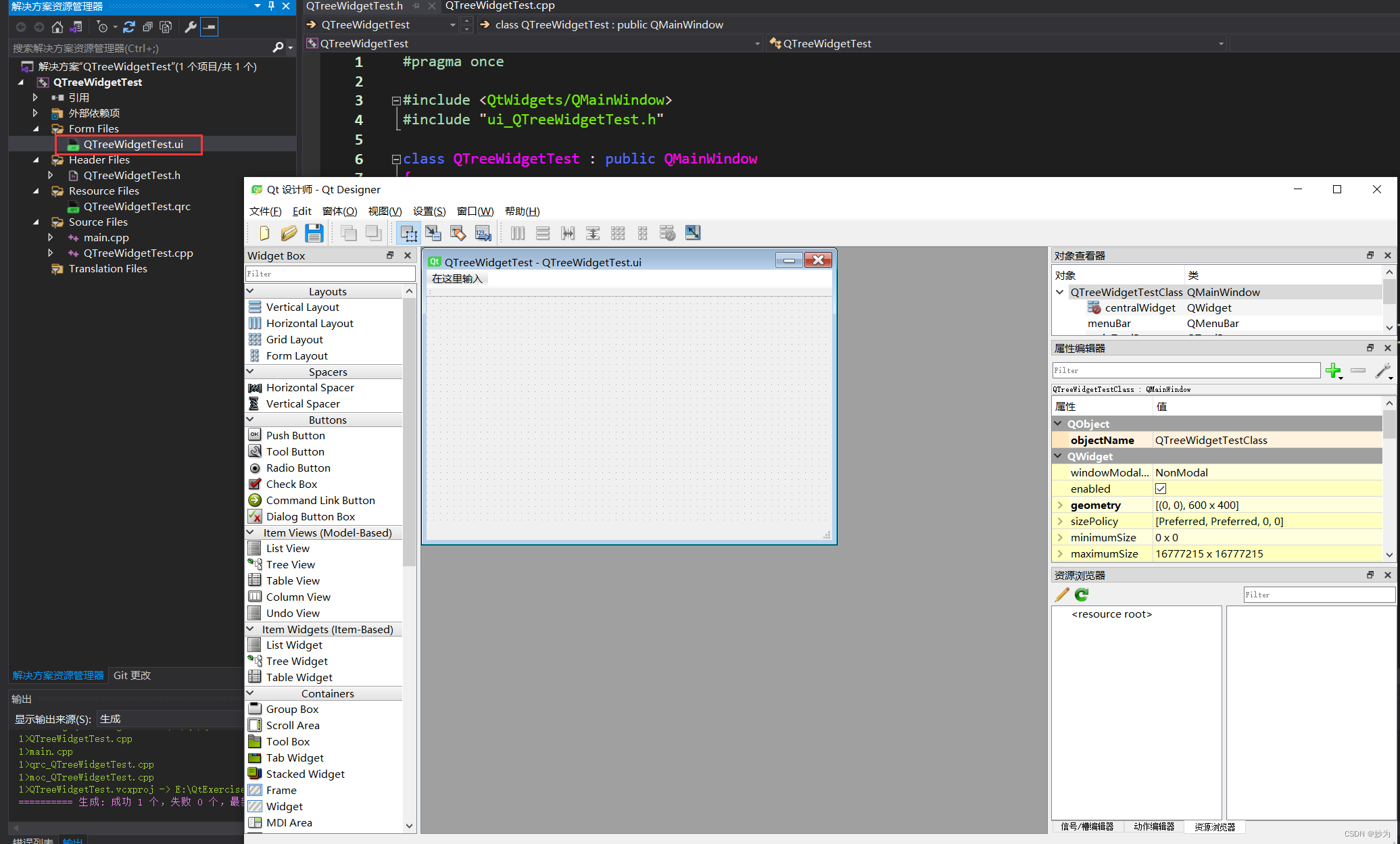Collapse the Buttons category in Widget Box
This screenshot has height=844, width=1400.
click(250, 420)
